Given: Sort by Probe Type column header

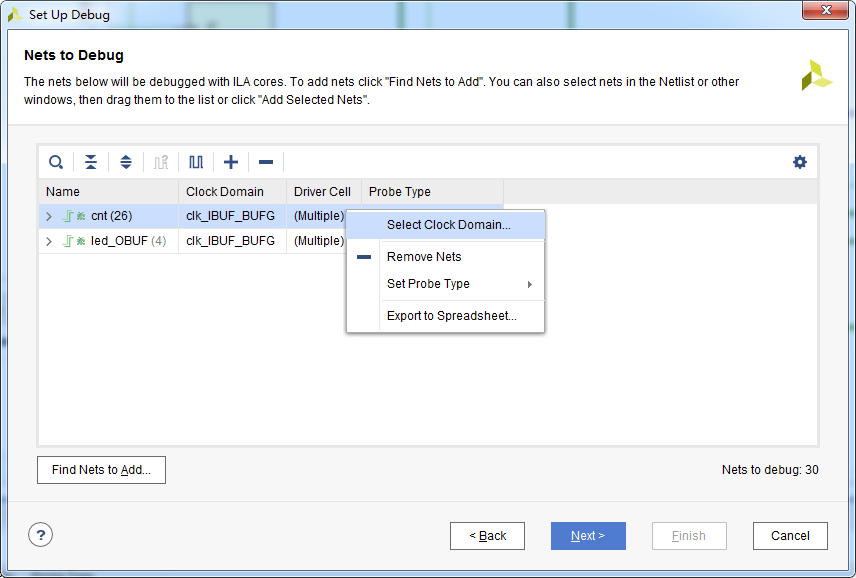Looking at the screenshot, I should pos(432,192).
